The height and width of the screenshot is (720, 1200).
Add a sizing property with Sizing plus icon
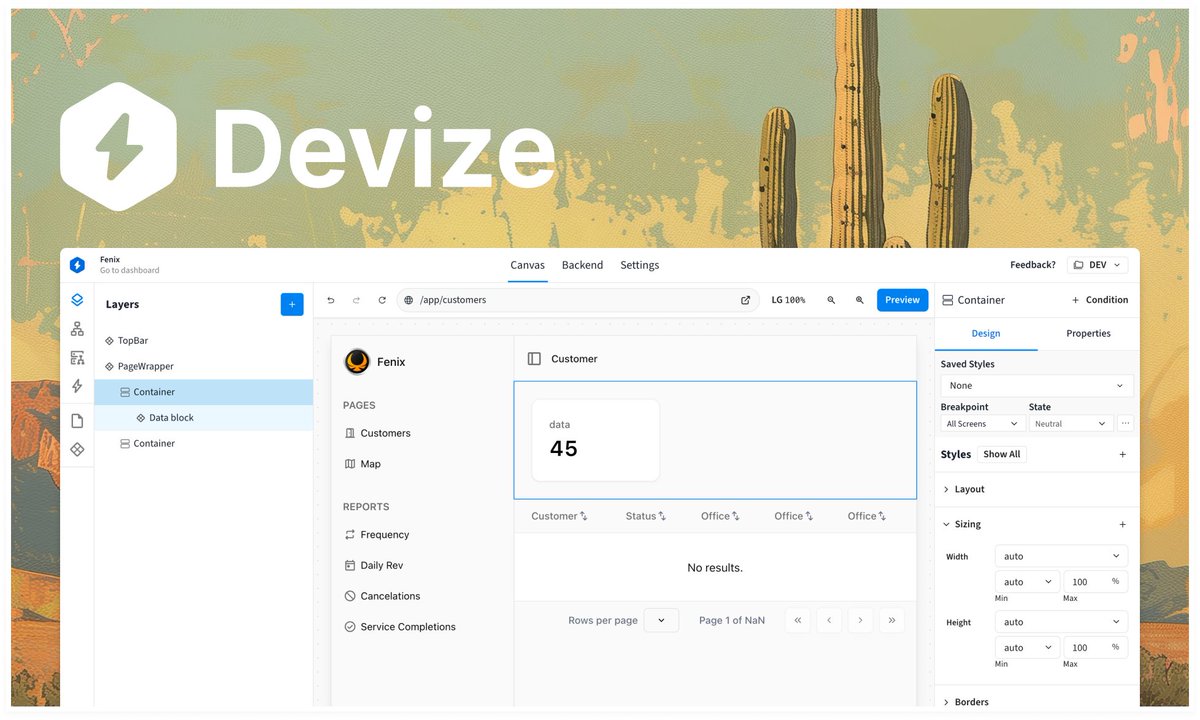click(1122, 524)
